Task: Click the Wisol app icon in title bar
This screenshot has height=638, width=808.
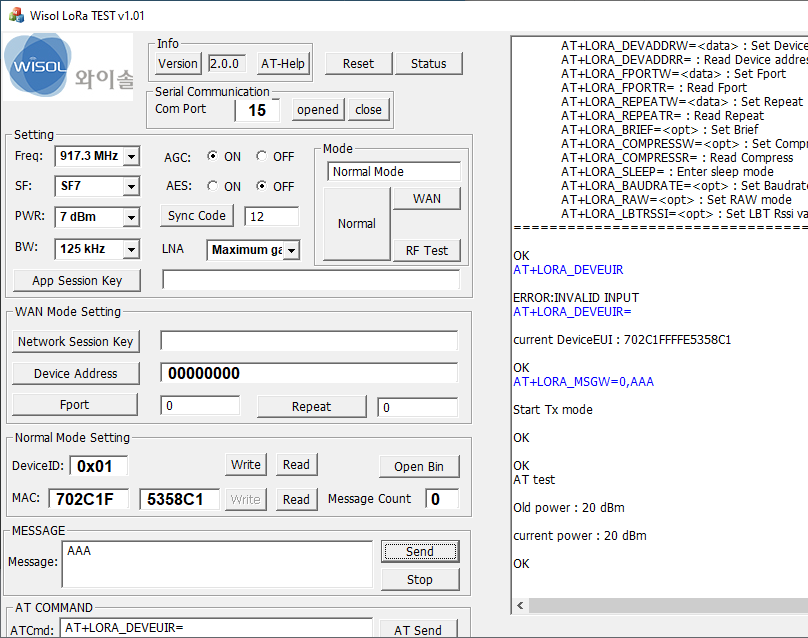Action: click(16, 15)
